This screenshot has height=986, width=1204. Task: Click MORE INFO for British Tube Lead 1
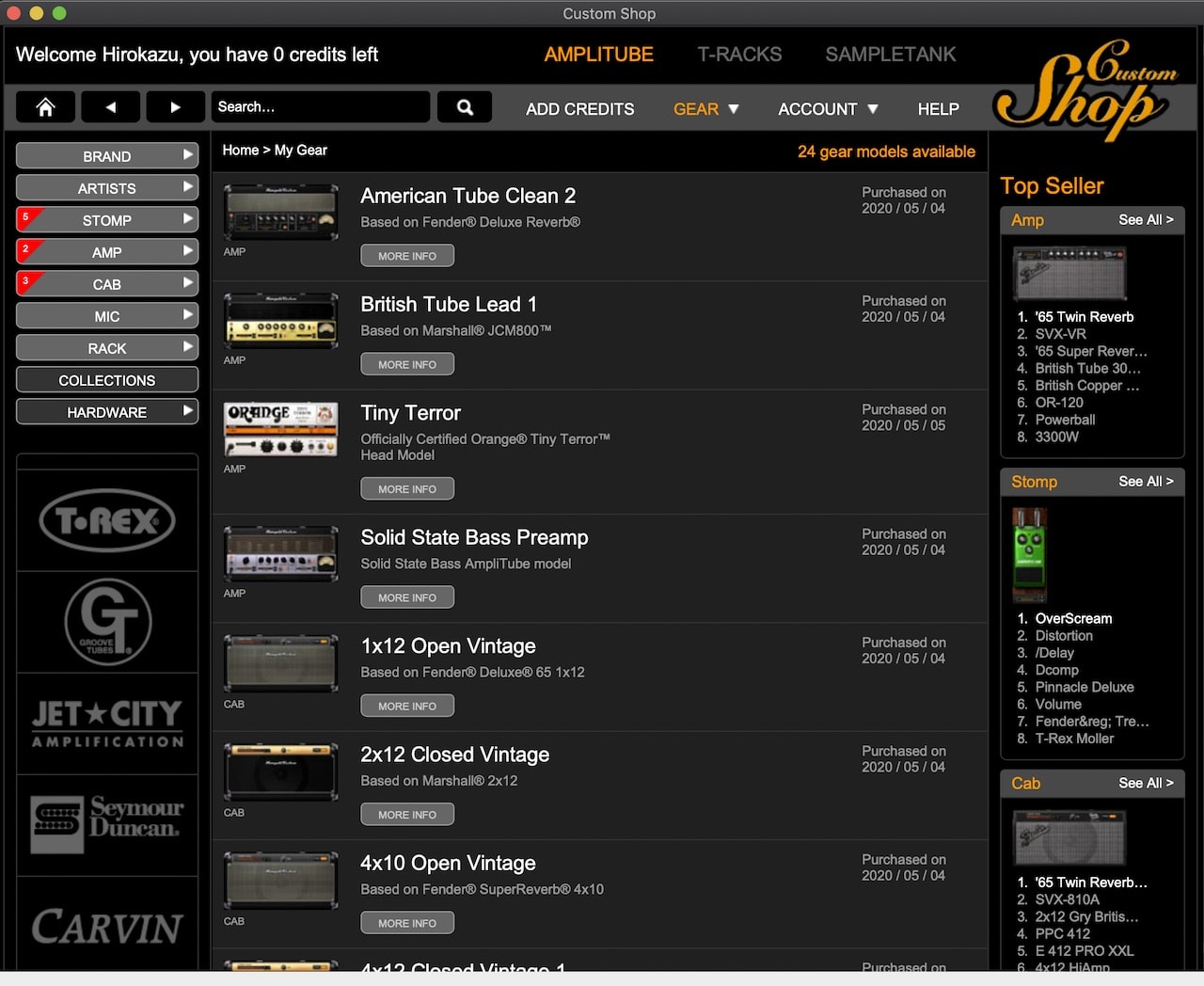pyautogui.click(x=407, y=364)
